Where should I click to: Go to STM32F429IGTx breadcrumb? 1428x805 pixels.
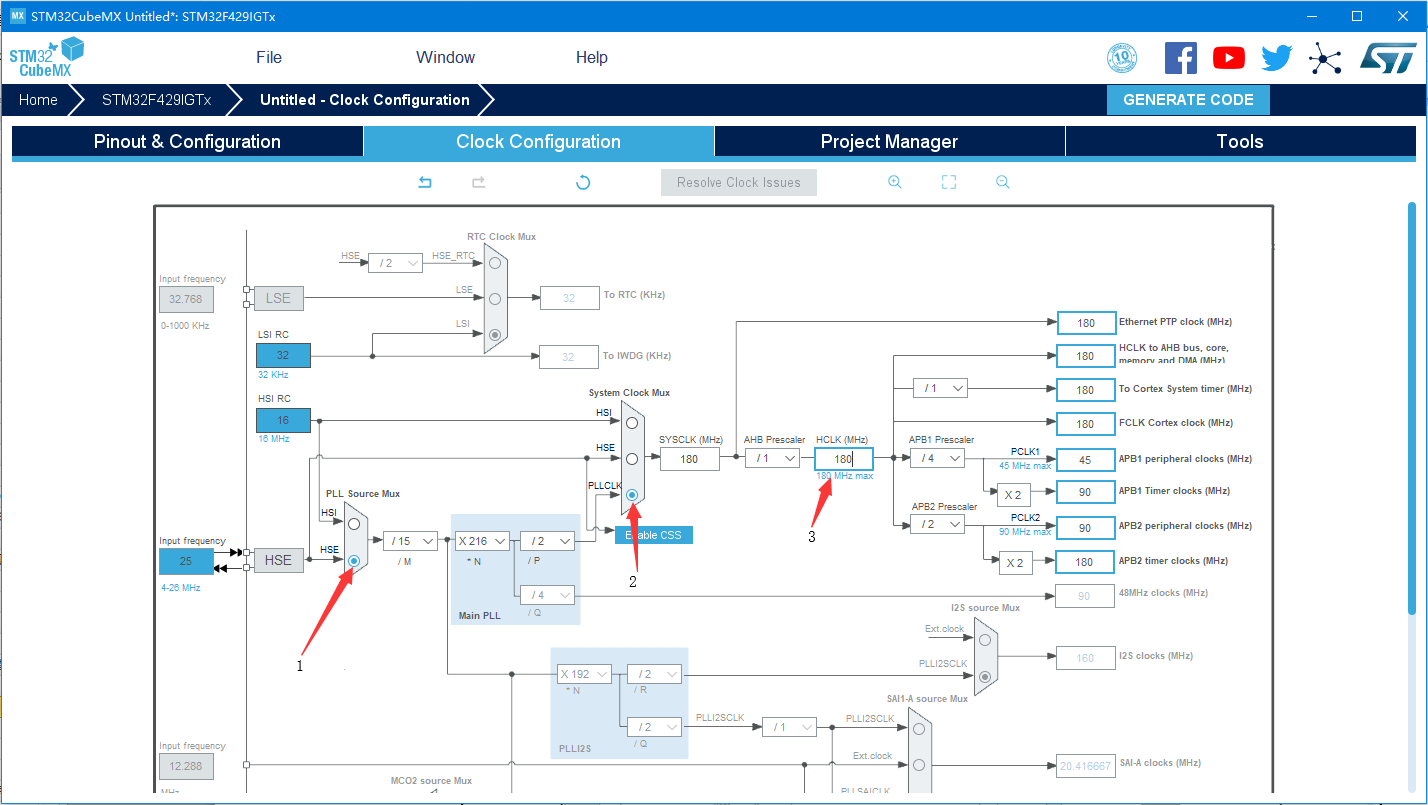click(156, 100)
